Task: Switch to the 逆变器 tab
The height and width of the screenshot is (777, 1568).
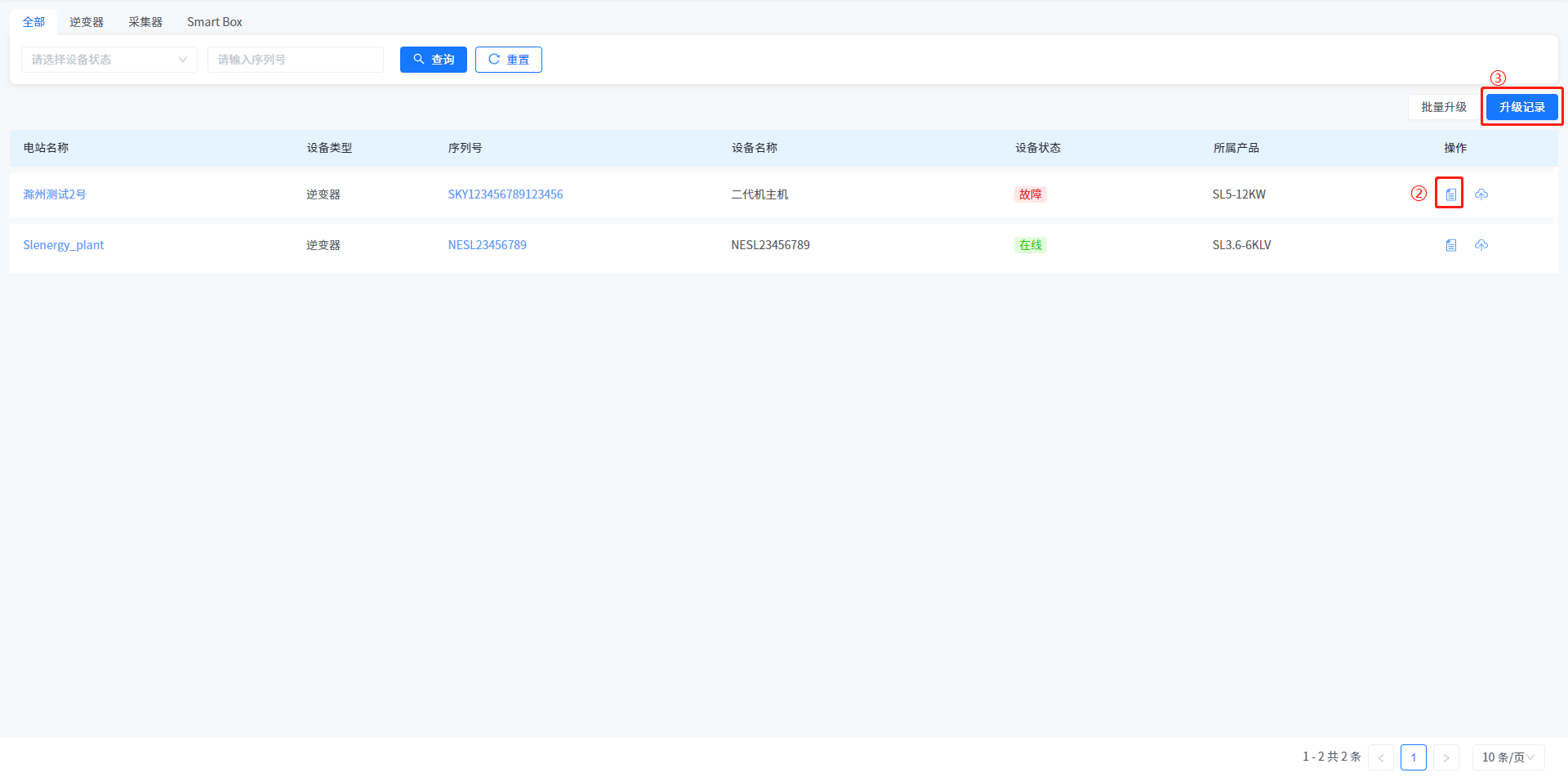Action: click(87, 22)
